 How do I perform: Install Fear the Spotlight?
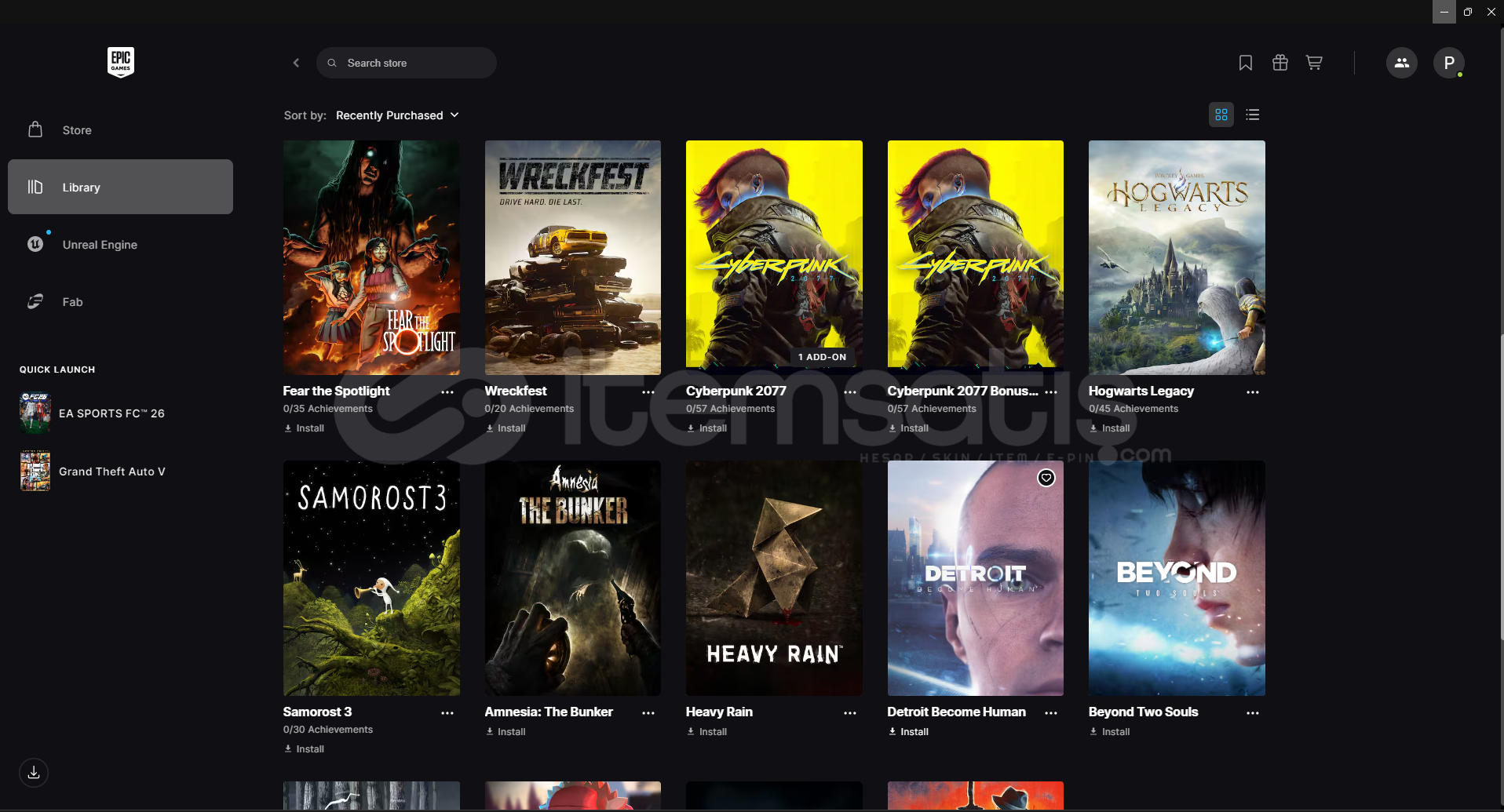pos(304,428)
